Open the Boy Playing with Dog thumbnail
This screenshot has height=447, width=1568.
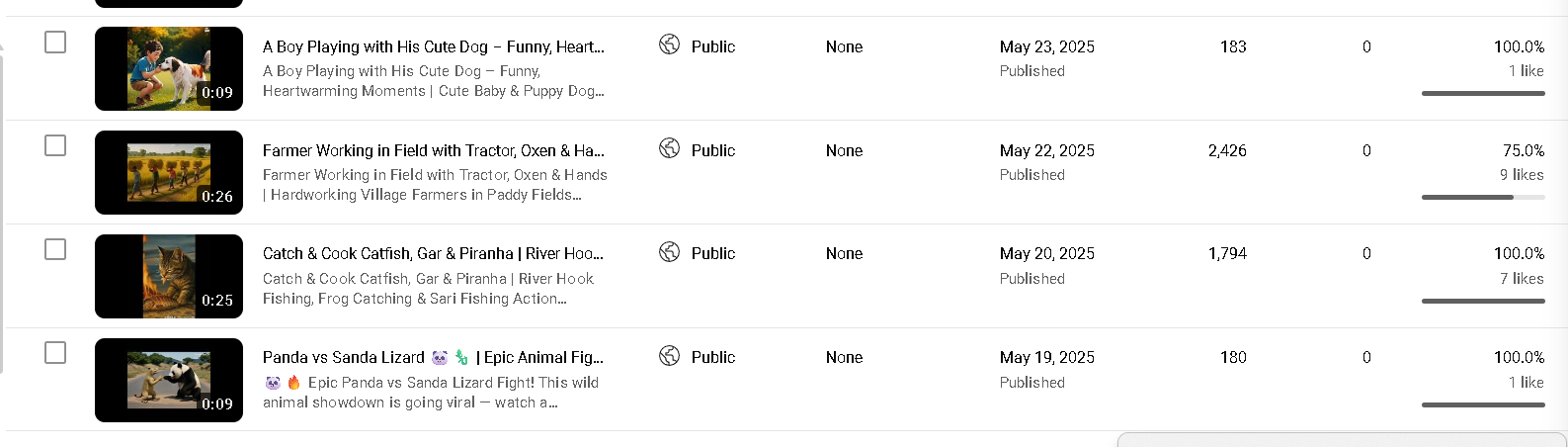coord(169,68)
